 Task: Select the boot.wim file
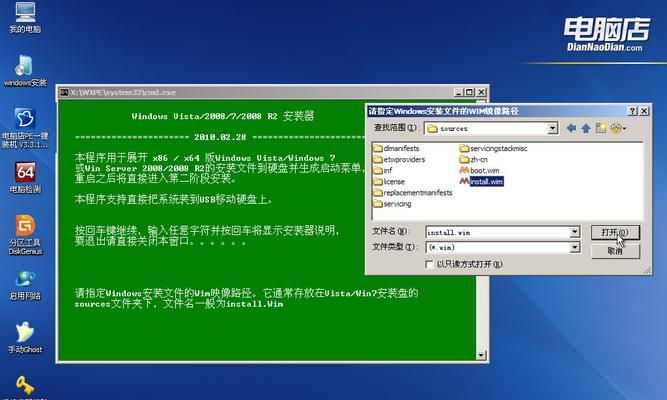point(479,170)
